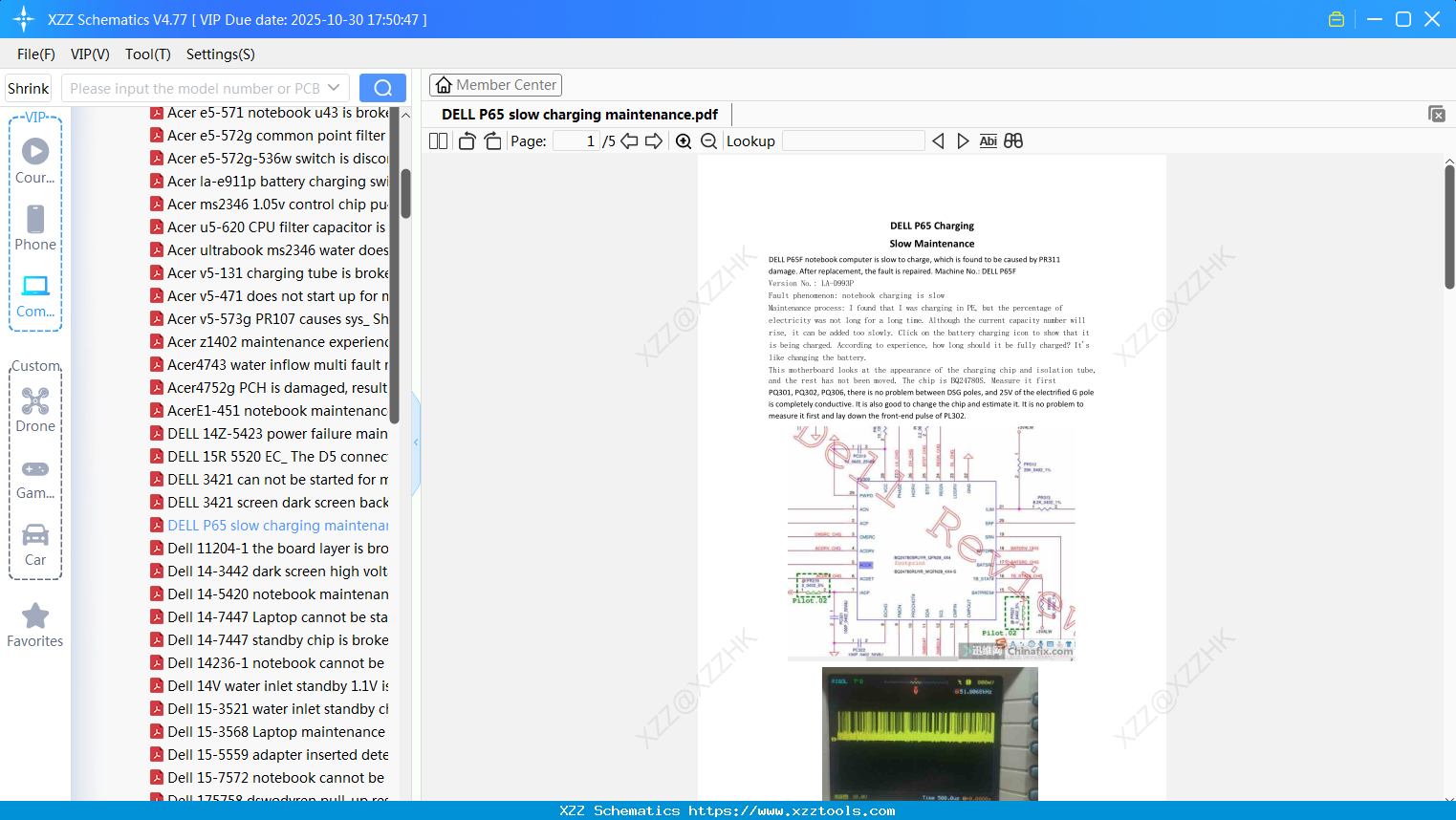
Task: Click the PDF viewer vertical scrollbar thumb
Action: point(1449,226)
